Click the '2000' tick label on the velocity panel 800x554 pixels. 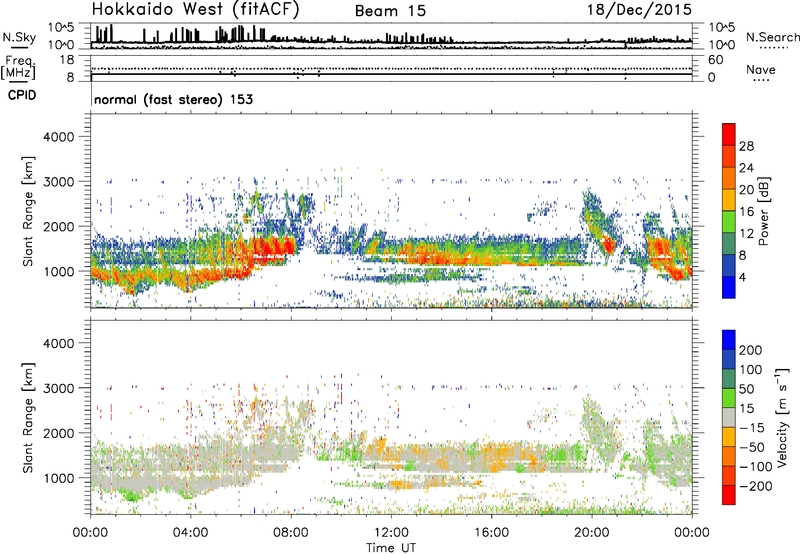58,433
